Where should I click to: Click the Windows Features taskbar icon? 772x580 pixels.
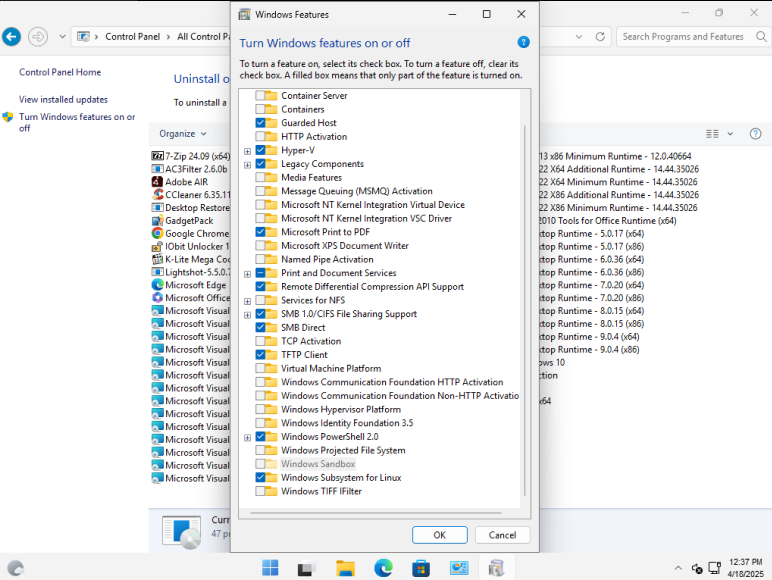click(496, 568)
